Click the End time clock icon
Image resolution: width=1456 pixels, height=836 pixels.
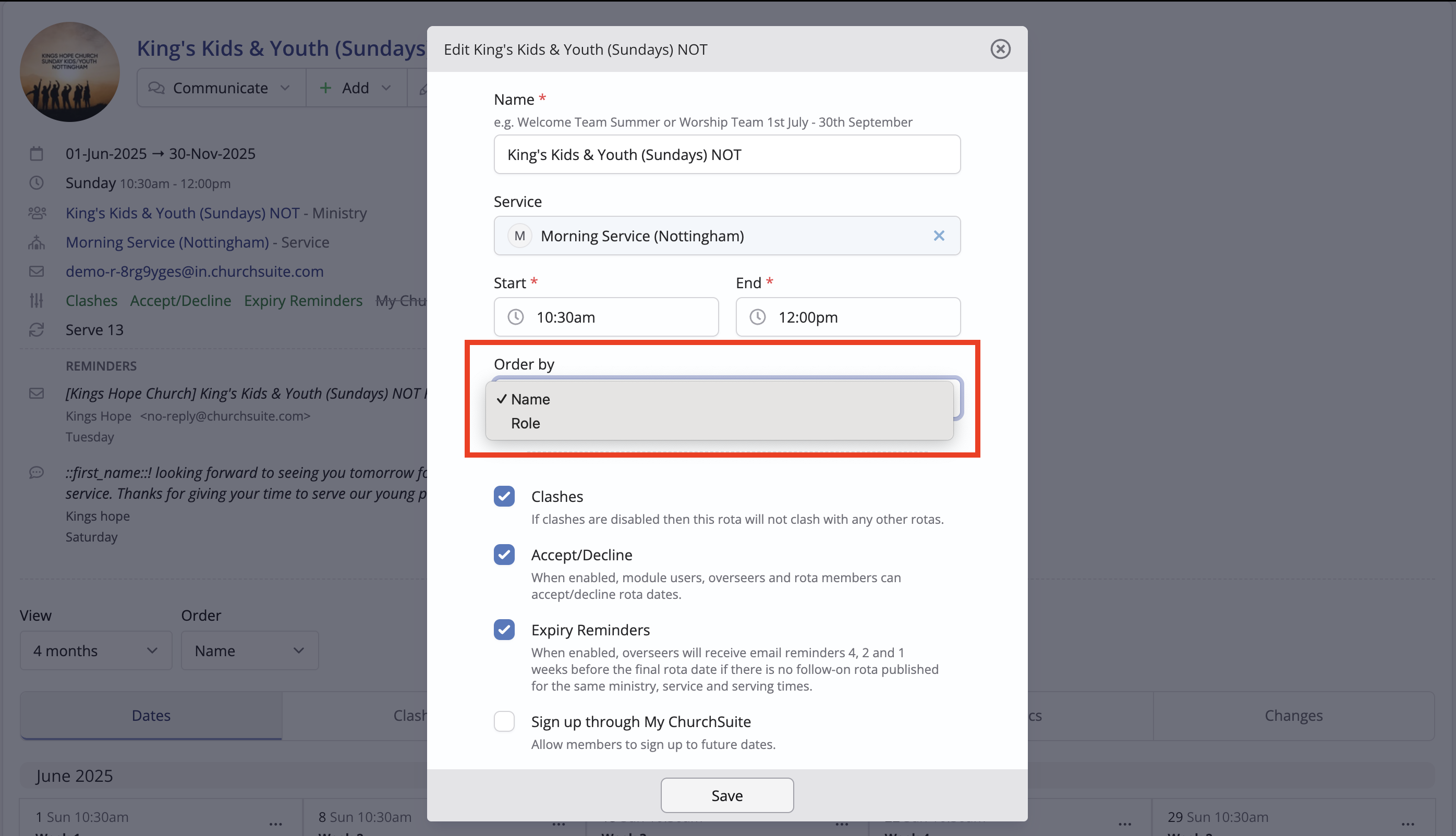[757, 317]
